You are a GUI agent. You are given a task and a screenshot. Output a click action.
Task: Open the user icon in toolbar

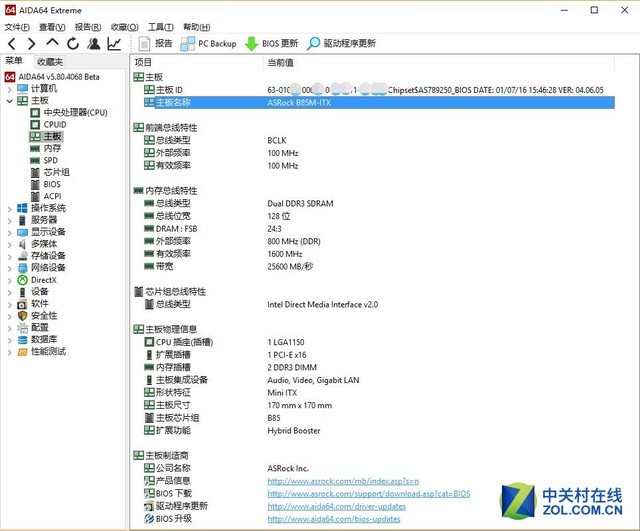click(93, 44)
